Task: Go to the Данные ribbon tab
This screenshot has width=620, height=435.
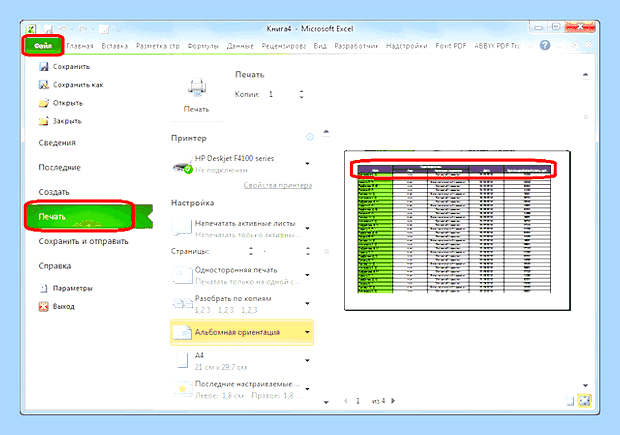Action: coord(240,46)
